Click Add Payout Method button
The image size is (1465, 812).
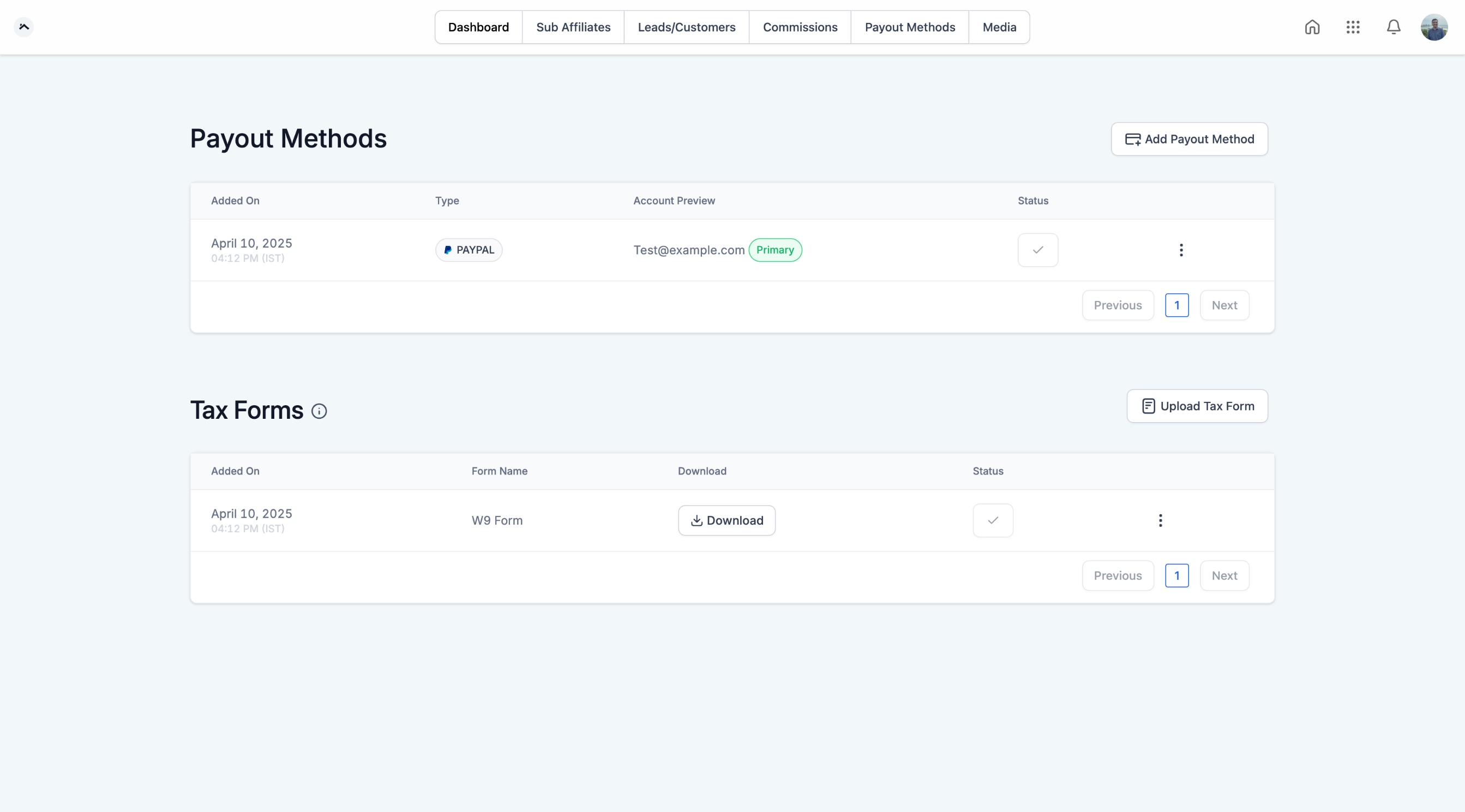(1189, 139)
